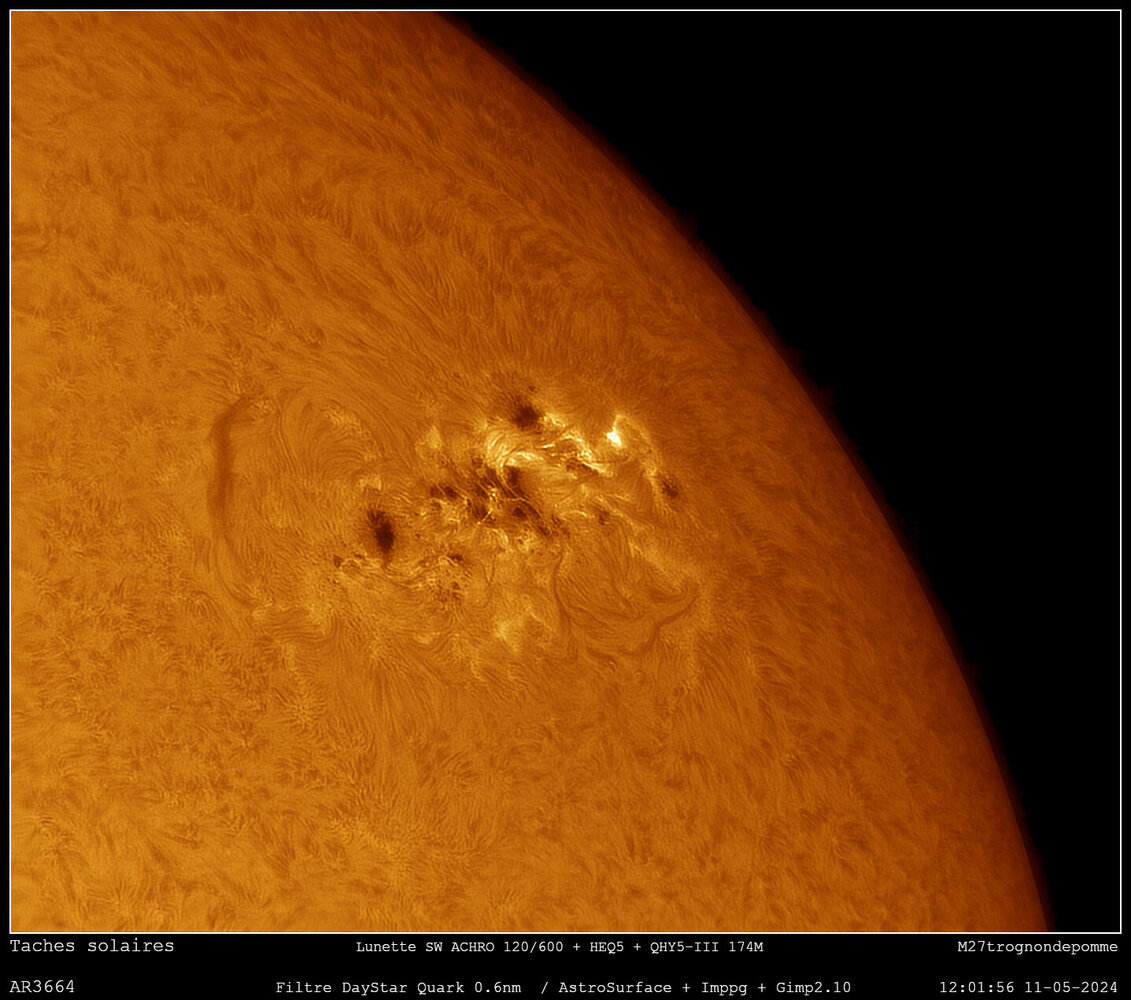Click the 'M27trognondepomme' author text
This screenshot has width=1131, height=1000.
1037,947
